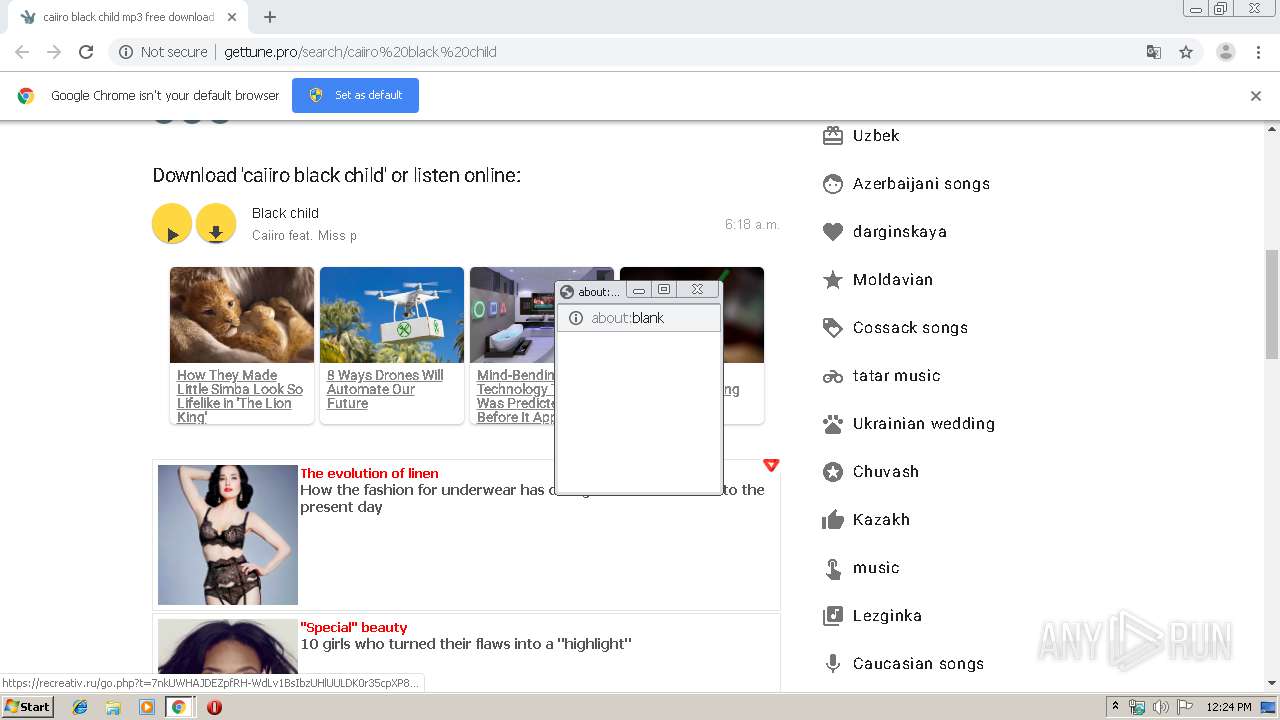Click the about:blank popup address field

tap(638, 318)
